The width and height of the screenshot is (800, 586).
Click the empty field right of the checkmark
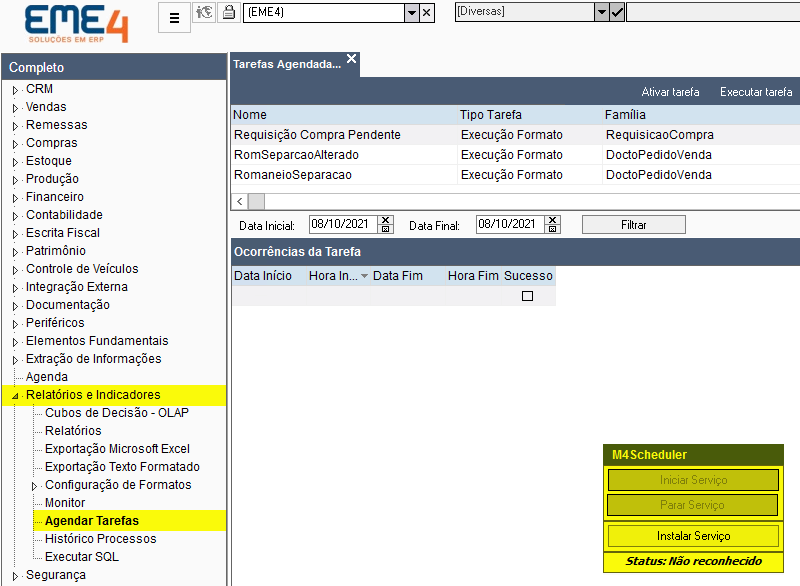(713, 12)
